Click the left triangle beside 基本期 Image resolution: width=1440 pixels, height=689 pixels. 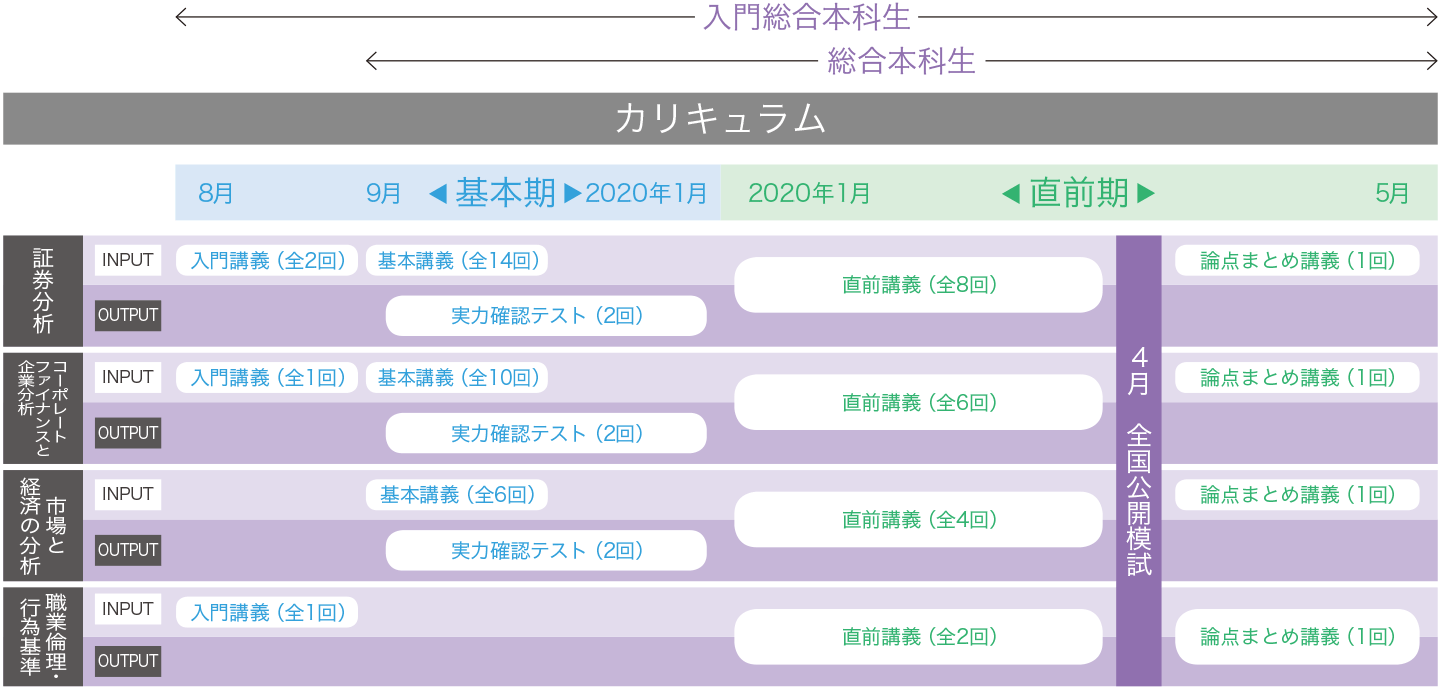click(x=437, y=193)
